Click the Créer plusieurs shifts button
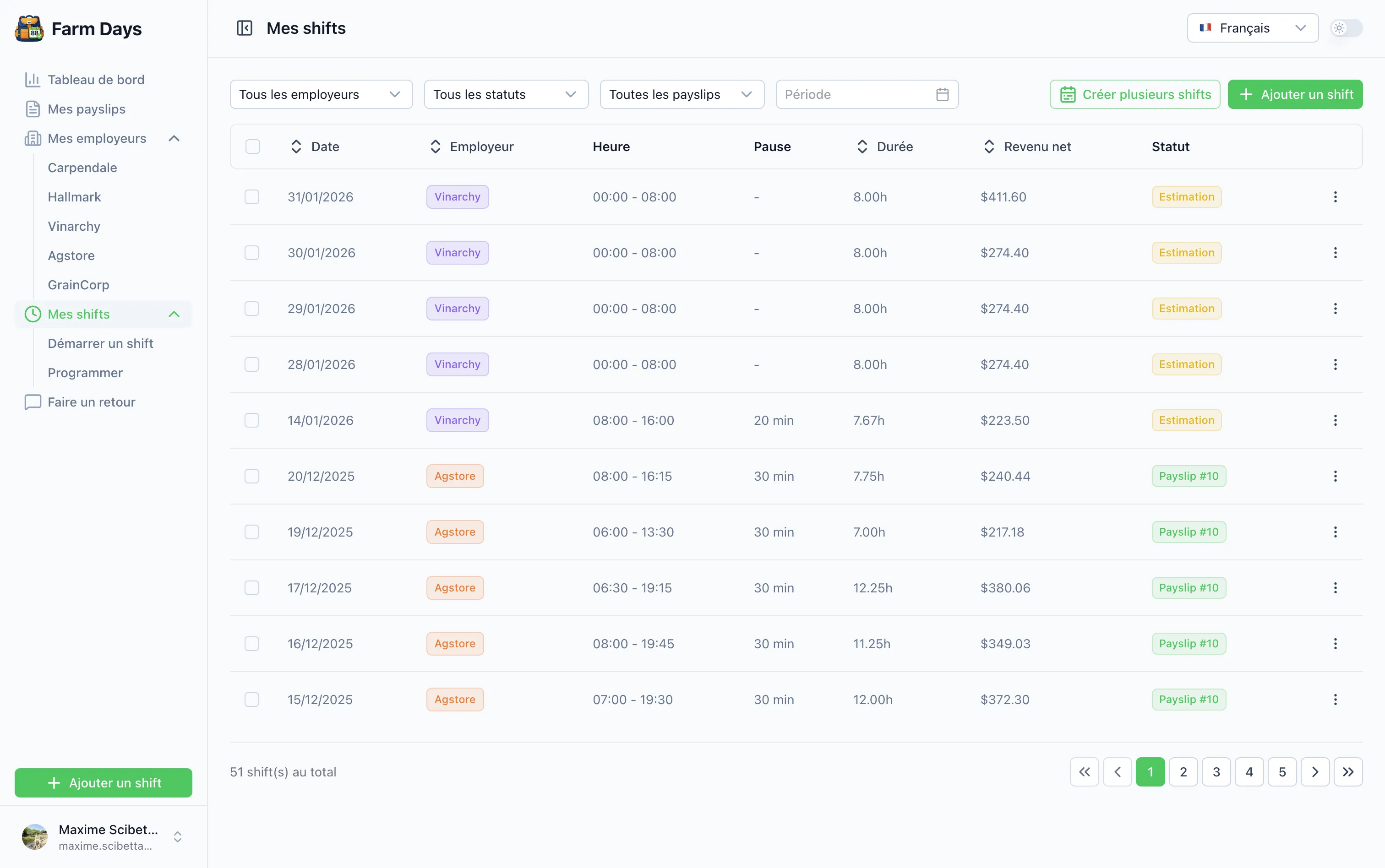 pyautogui.click(x=1134, y=94)
